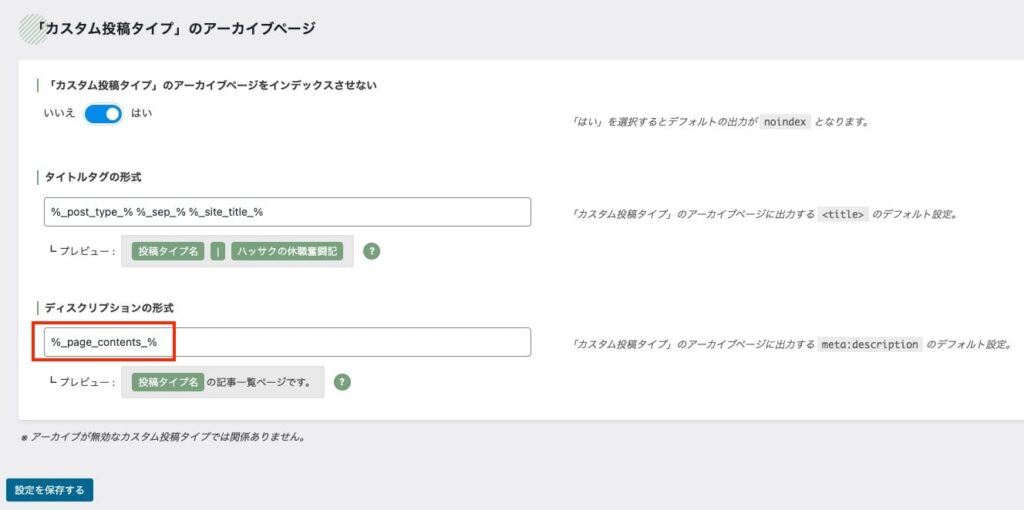Click the ディスクリプションの形式 section label
The width and height of the screenshot is (1024, 510).
coord(109,307)
